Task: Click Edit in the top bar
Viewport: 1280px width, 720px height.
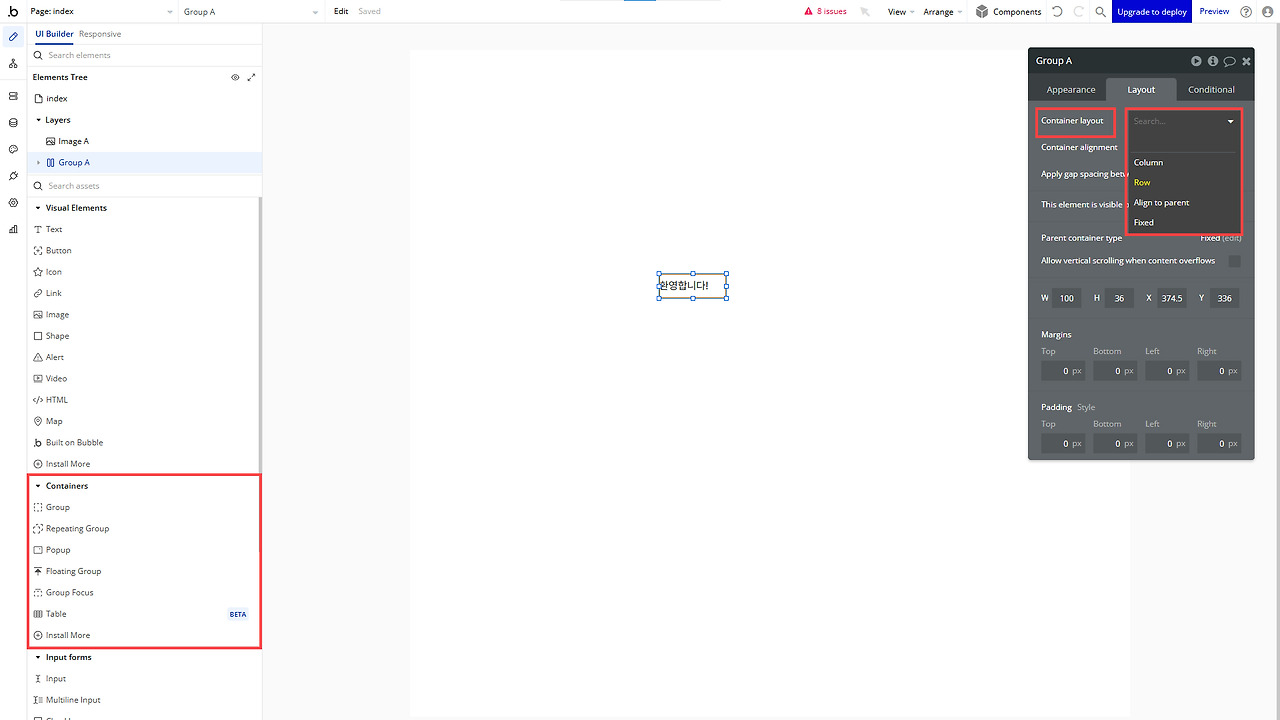Action: coord(341,11)
